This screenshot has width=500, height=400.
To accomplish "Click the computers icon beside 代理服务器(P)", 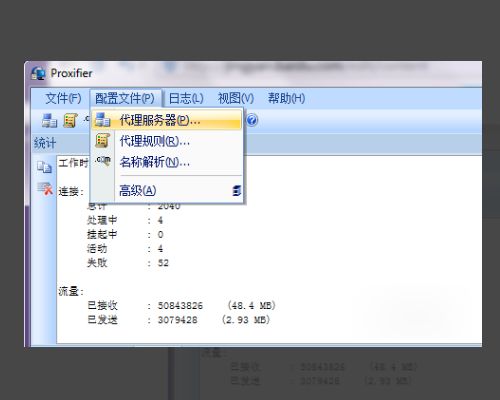I will (102, 120).
